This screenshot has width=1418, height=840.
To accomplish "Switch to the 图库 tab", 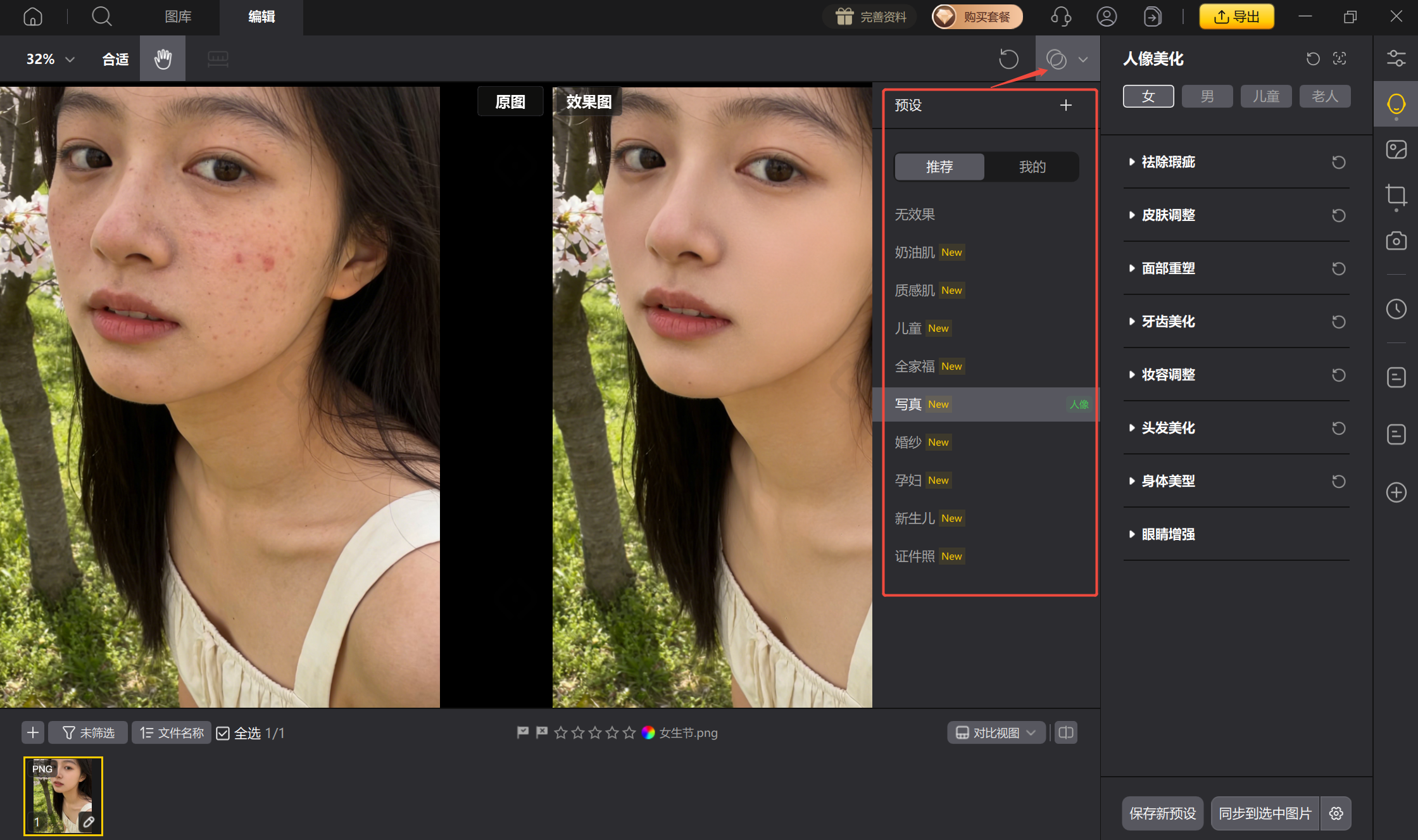I will pyautogui.click(x=178, y=16).
